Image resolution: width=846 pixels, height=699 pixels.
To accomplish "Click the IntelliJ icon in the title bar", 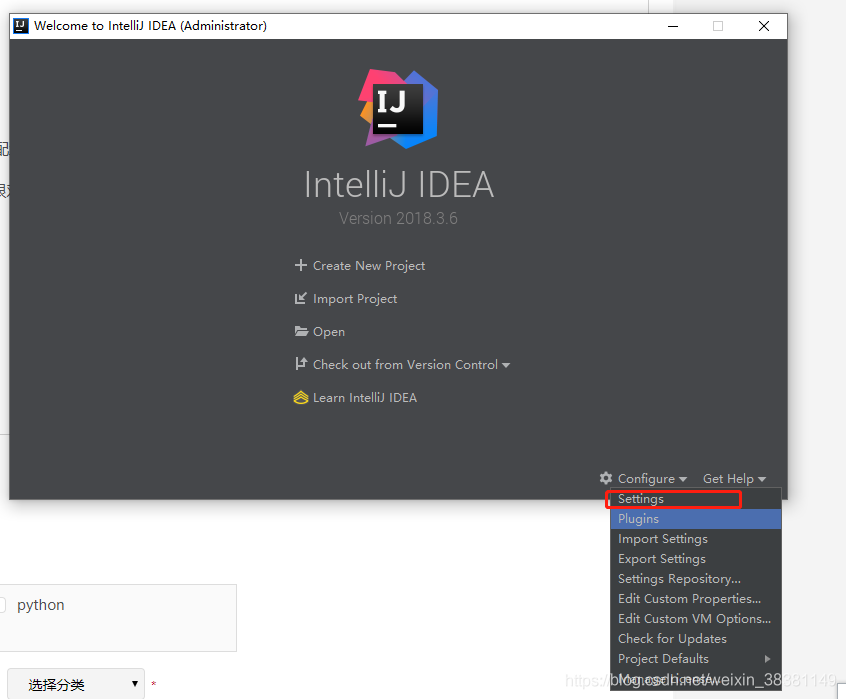I will coord(21,25).
